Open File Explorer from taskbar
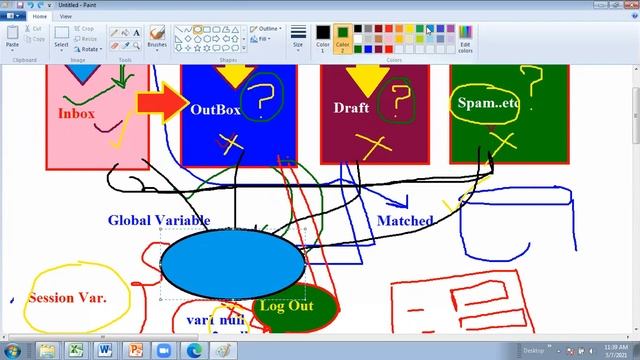This screenshot has height=360, width=640. [47, 351]
